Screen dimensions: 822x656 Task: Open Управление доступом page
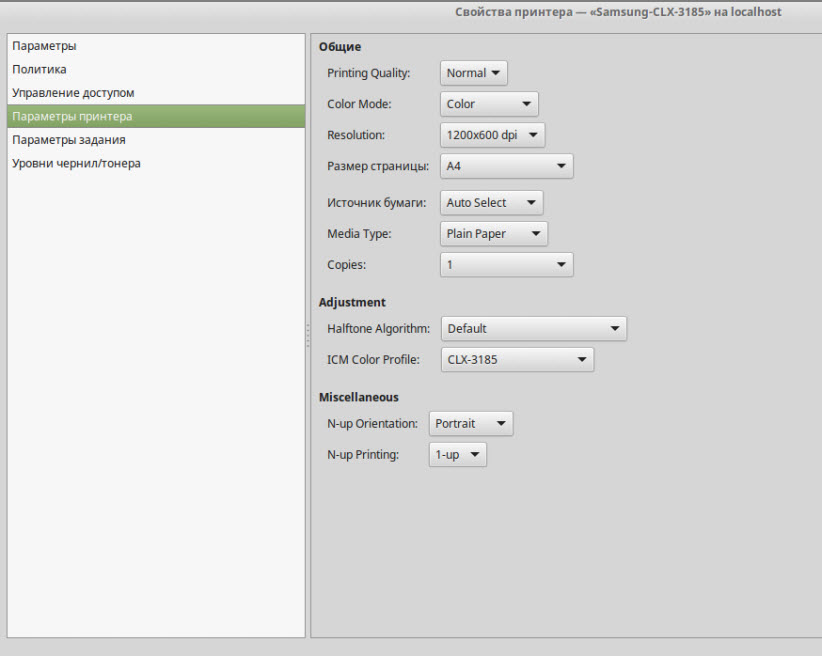click(x=73, y=93)
